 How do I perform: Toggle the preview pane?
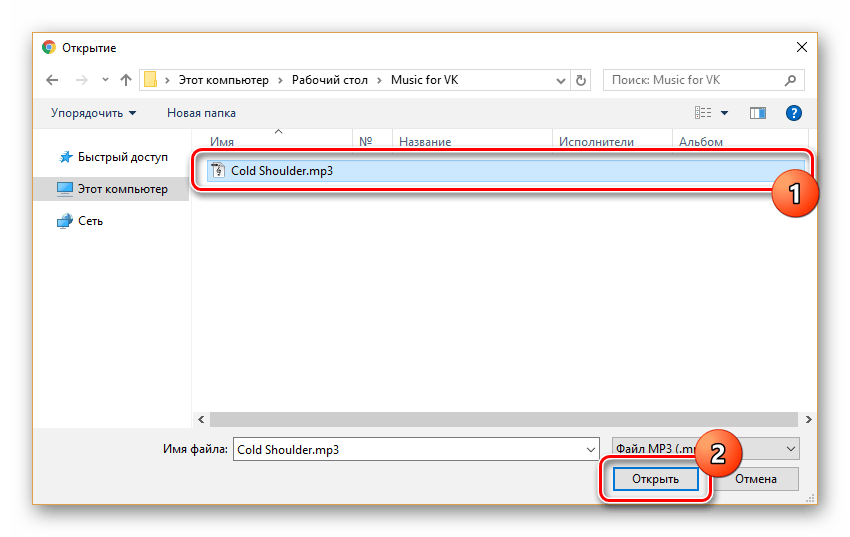758,113
